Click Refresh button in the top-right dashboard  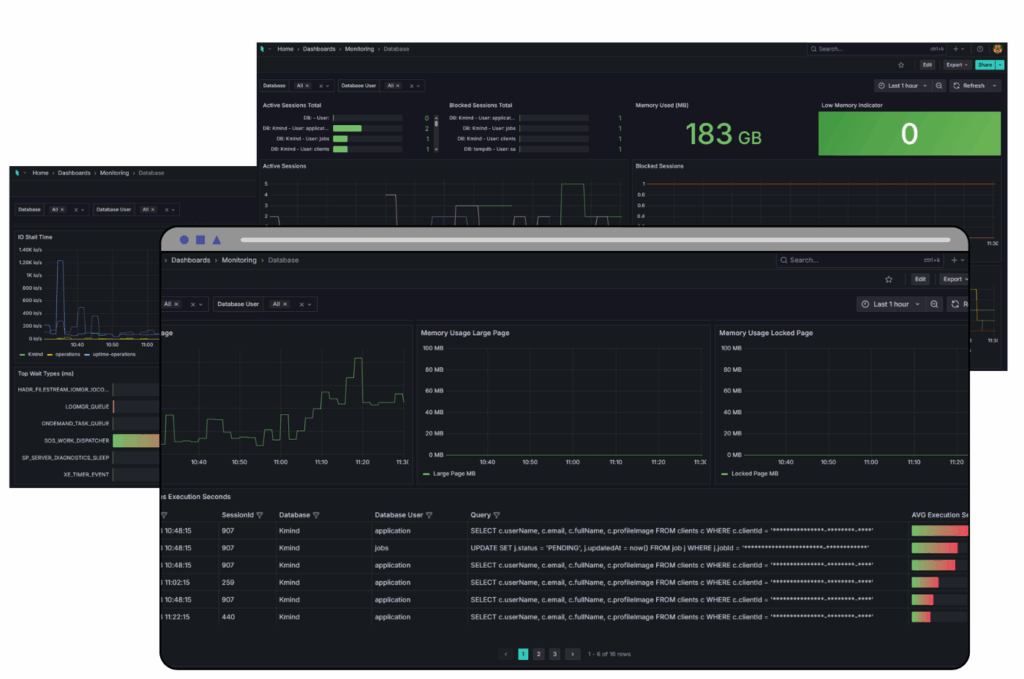[972, 86]
